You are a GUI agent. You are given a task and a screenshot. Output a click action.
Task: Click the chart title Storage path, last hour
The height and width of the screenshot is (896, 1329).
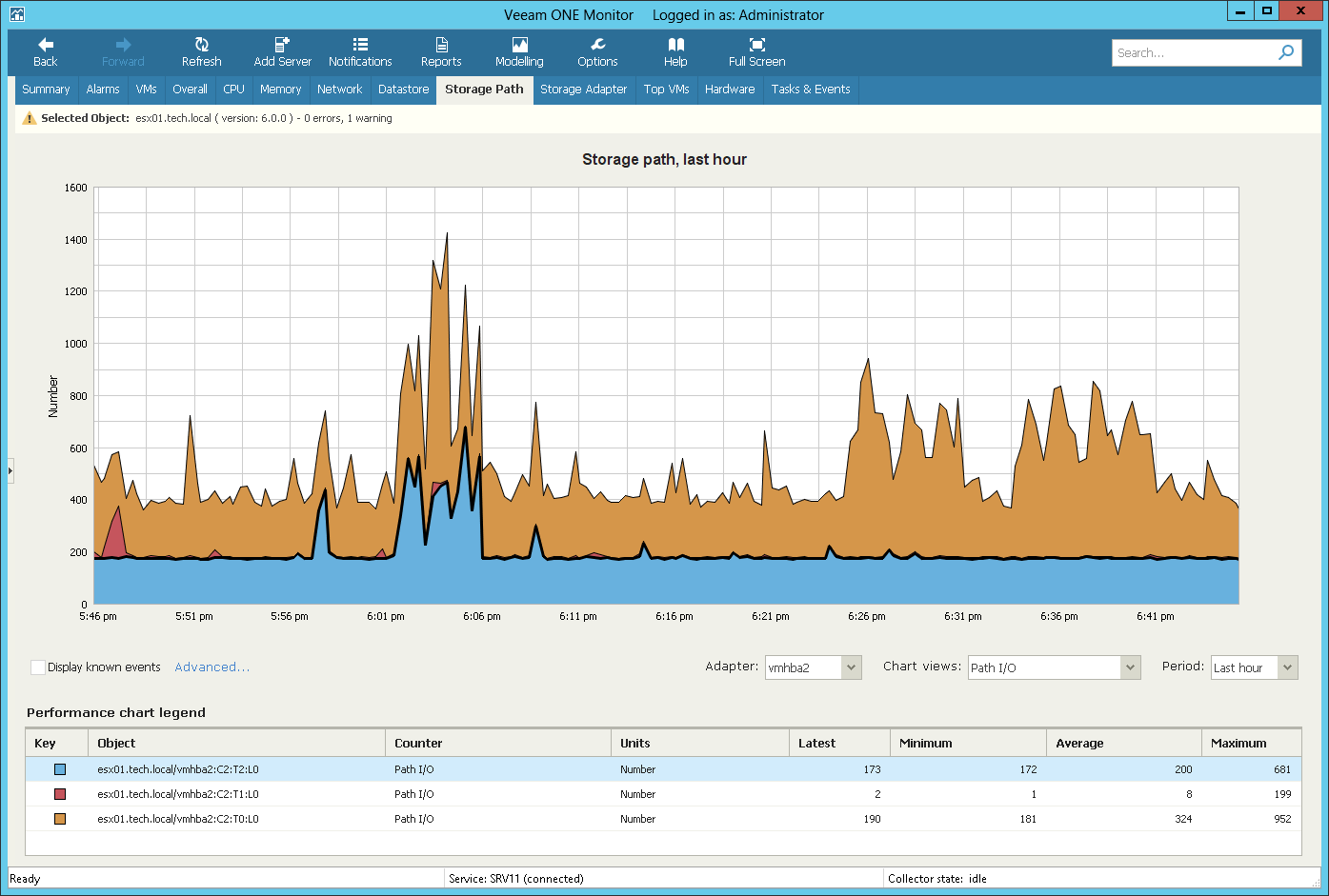(x=664, y=160)
